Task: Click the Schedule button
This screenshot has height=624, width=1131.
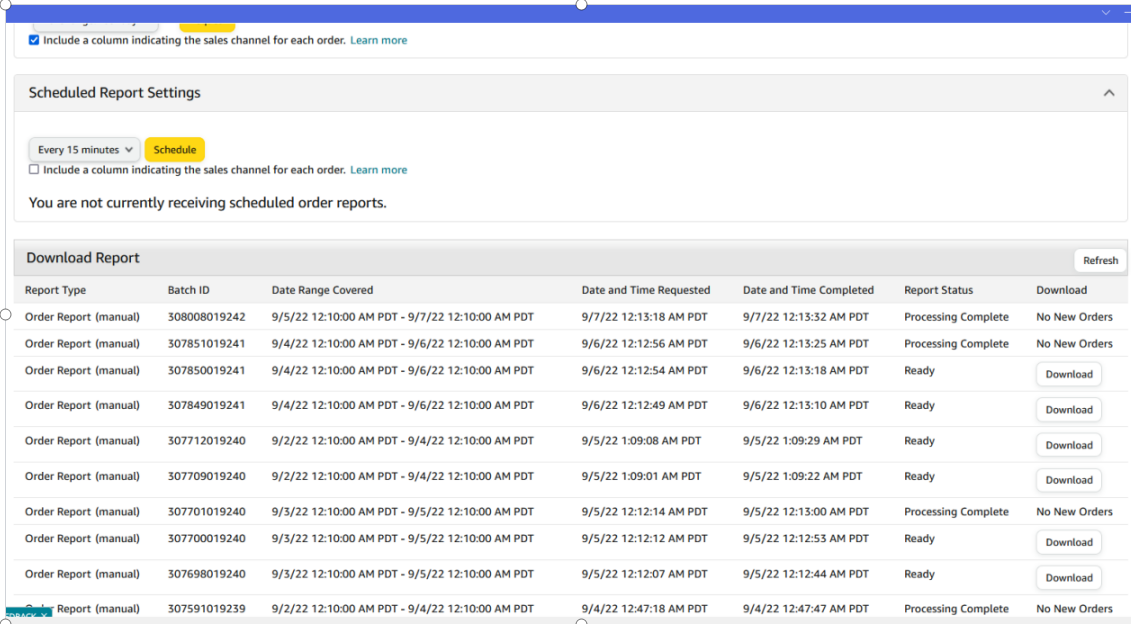Action: pos(174,149)
